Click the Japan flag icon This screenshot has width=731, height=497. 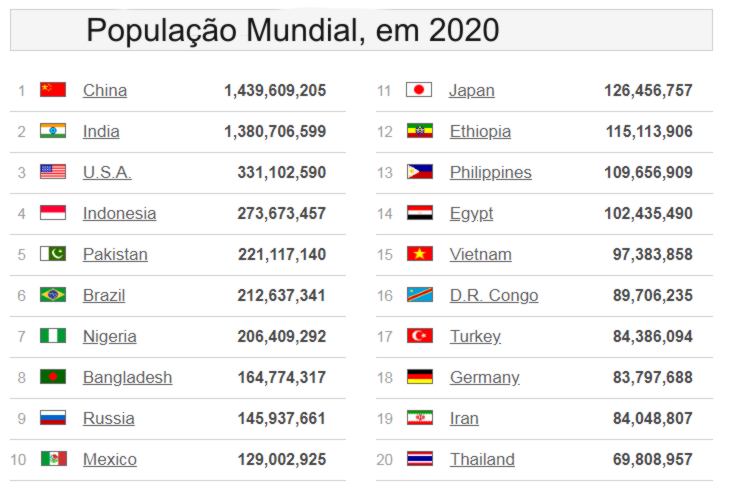[x=419, y=90]
